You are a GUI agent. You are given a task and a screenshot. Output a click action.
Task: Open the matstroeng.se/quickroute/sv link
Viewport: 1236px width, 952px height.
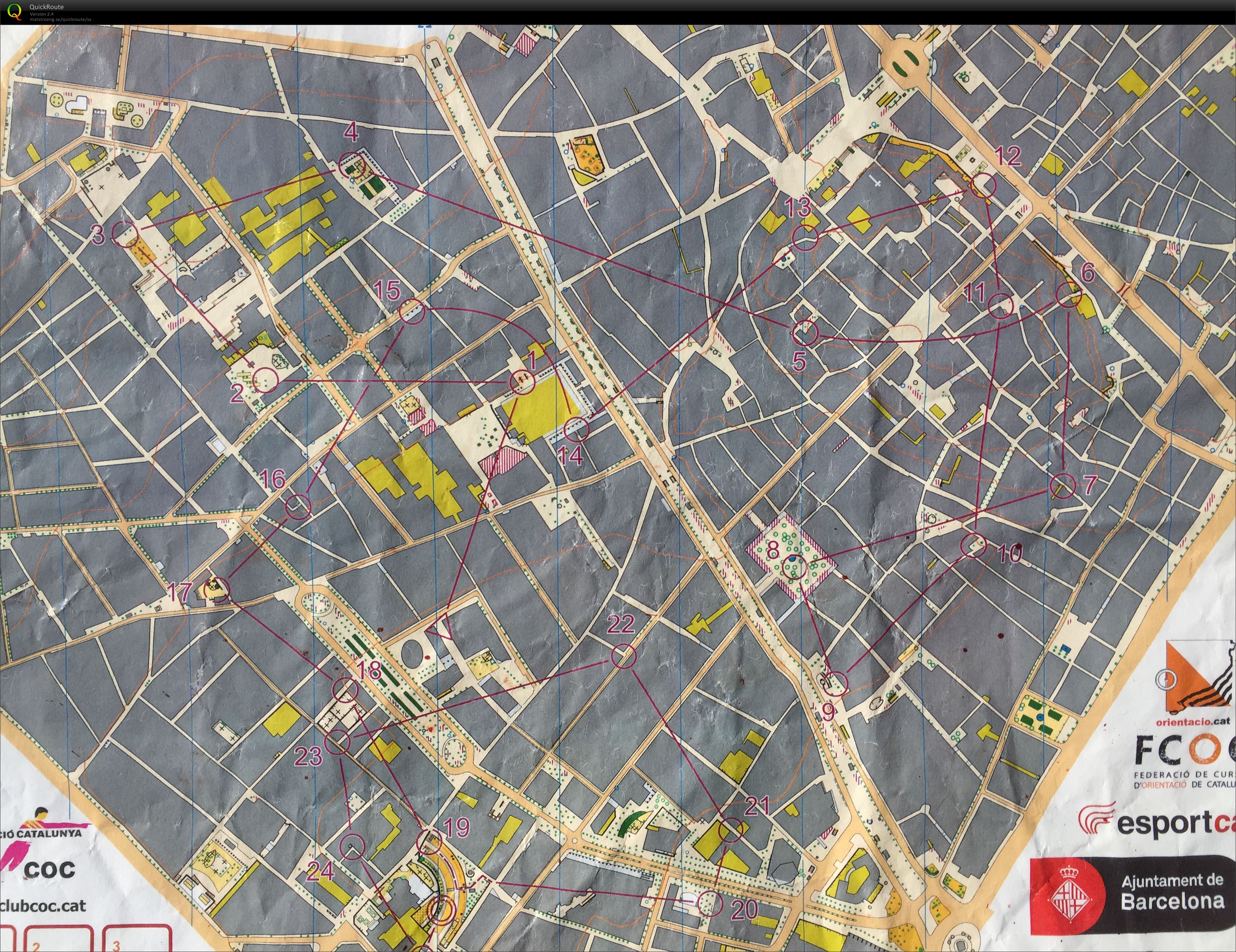61,19
